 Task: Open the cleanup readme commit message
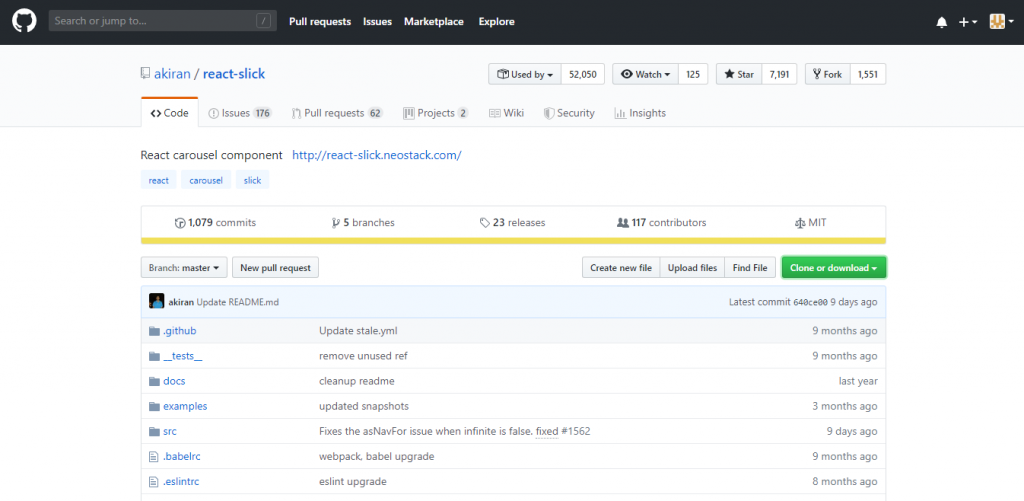pyautogui.click(x=357, y=381)
